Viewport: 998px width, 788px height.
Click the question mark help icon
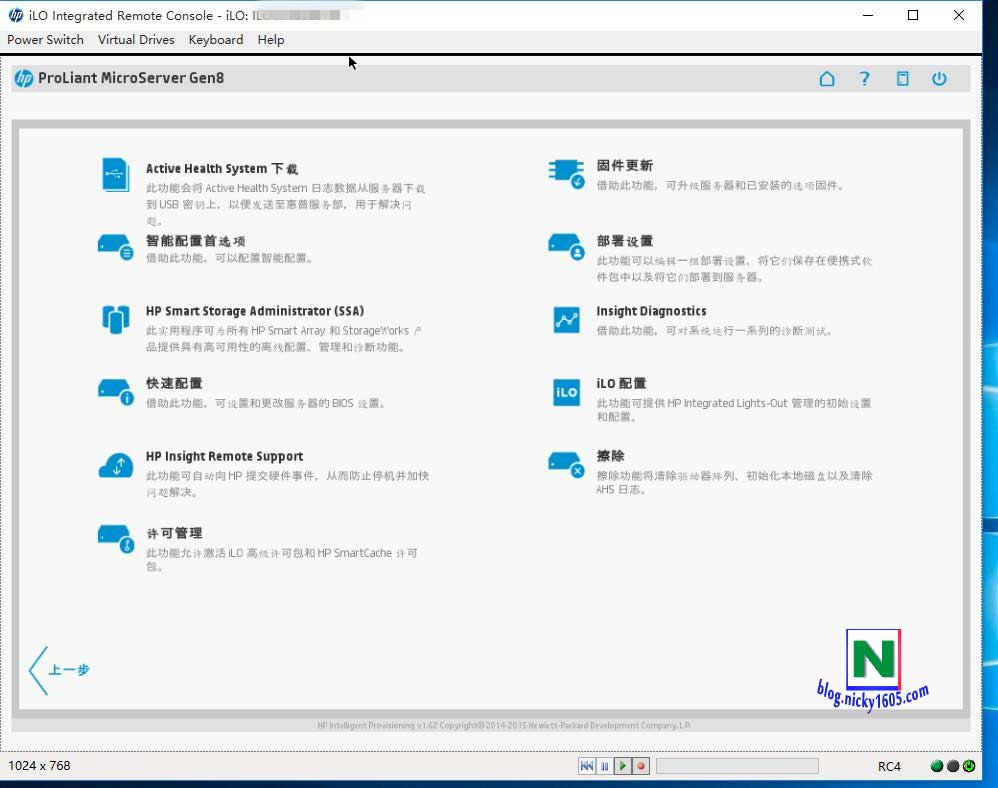point(864,78)
